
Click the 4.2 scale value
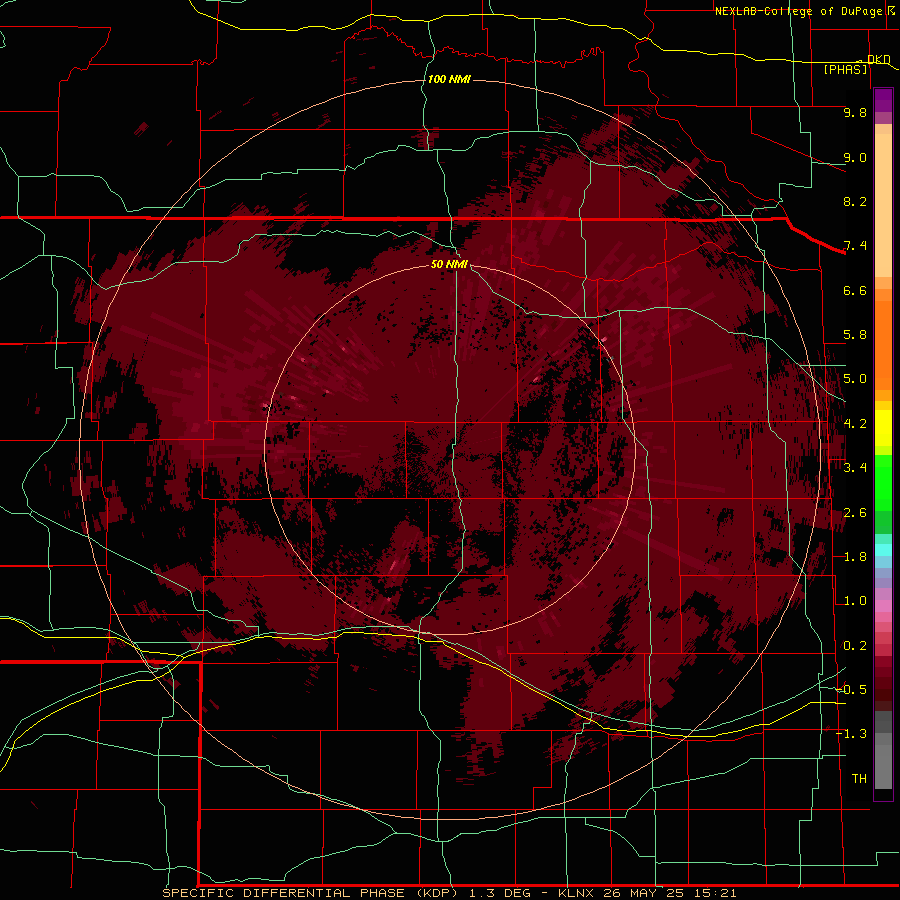tap(855, 424)
